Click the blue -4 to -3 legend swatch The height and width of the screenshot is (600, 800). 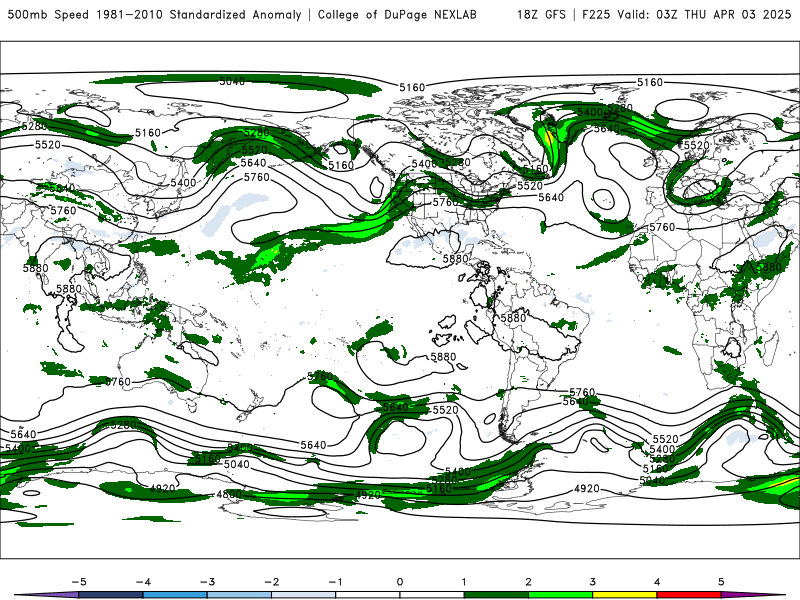pos(175,595)
